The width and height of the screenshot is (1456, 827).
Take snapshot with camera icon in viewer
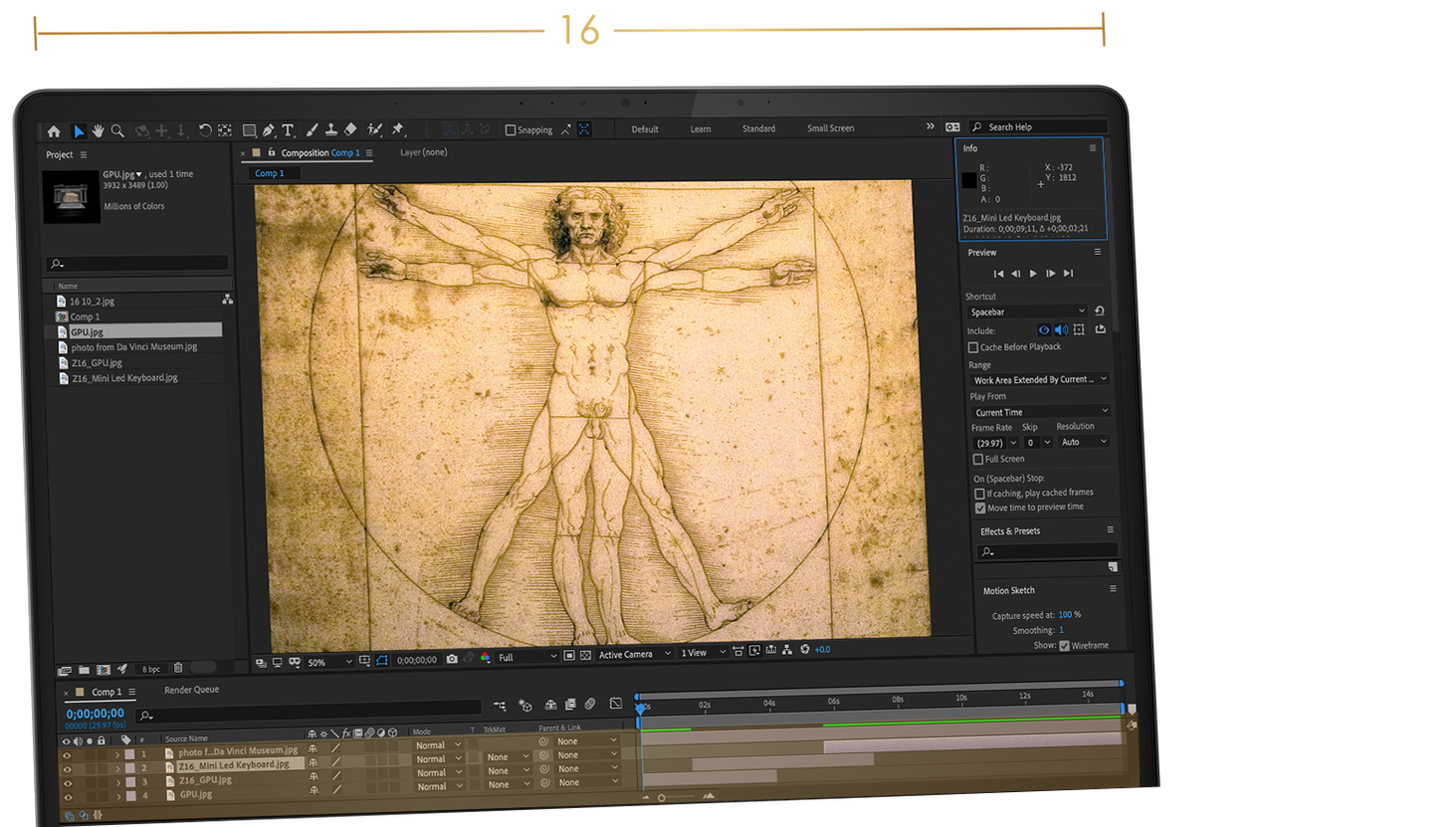(452, 659)
